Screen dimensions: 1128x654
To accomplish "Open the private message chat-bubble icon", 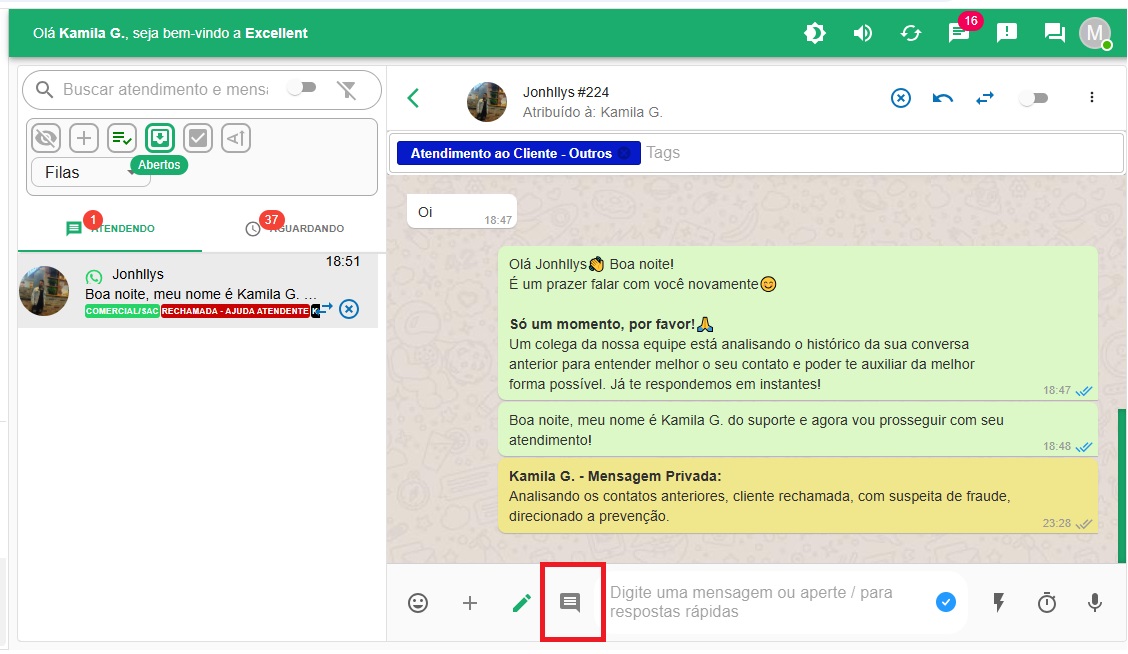I will pyautogui.click(x=570, y=603).
